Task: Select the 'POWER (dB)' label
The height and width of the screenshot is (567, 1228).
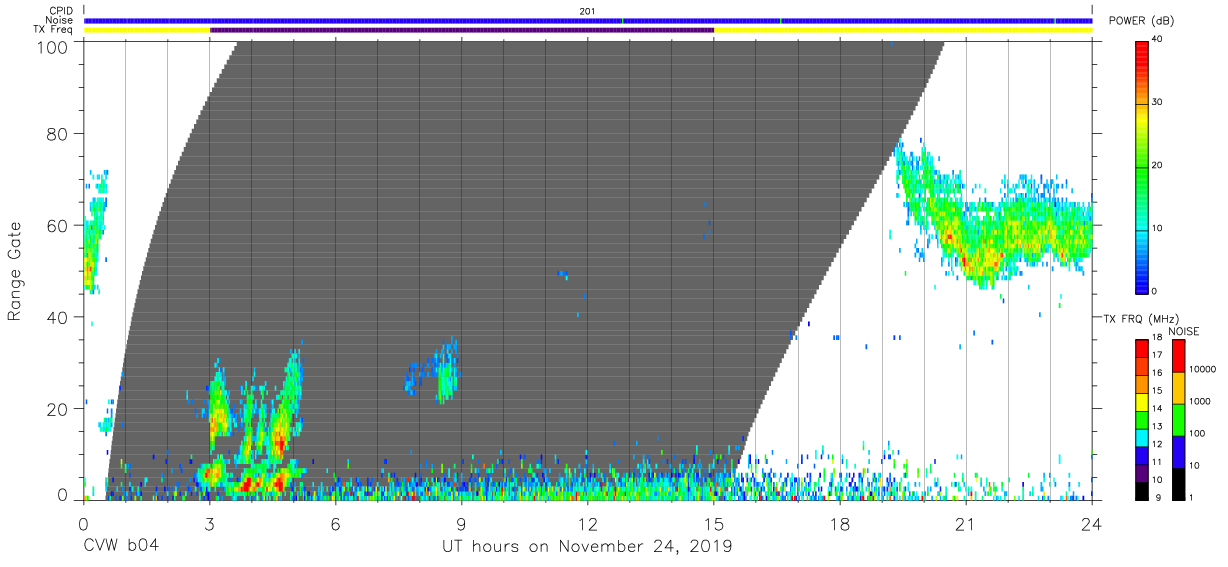Action: pyautogui.click(x=1142, y=21)
